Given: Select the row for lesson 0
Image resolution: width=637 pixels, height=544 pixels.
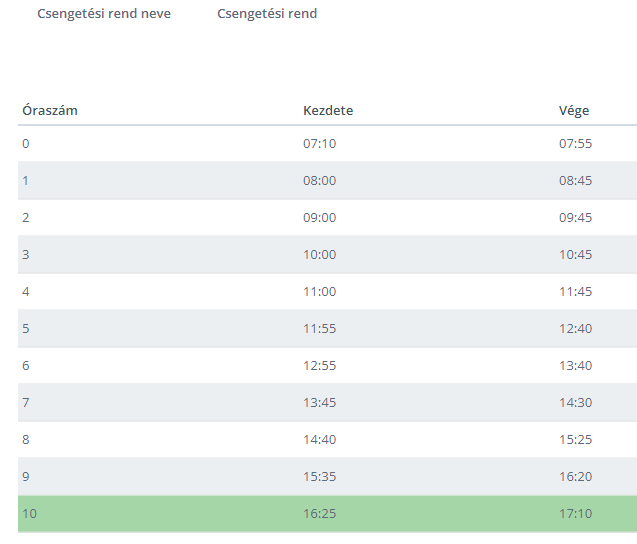Looking at the screenshot, I should [327, 143].
